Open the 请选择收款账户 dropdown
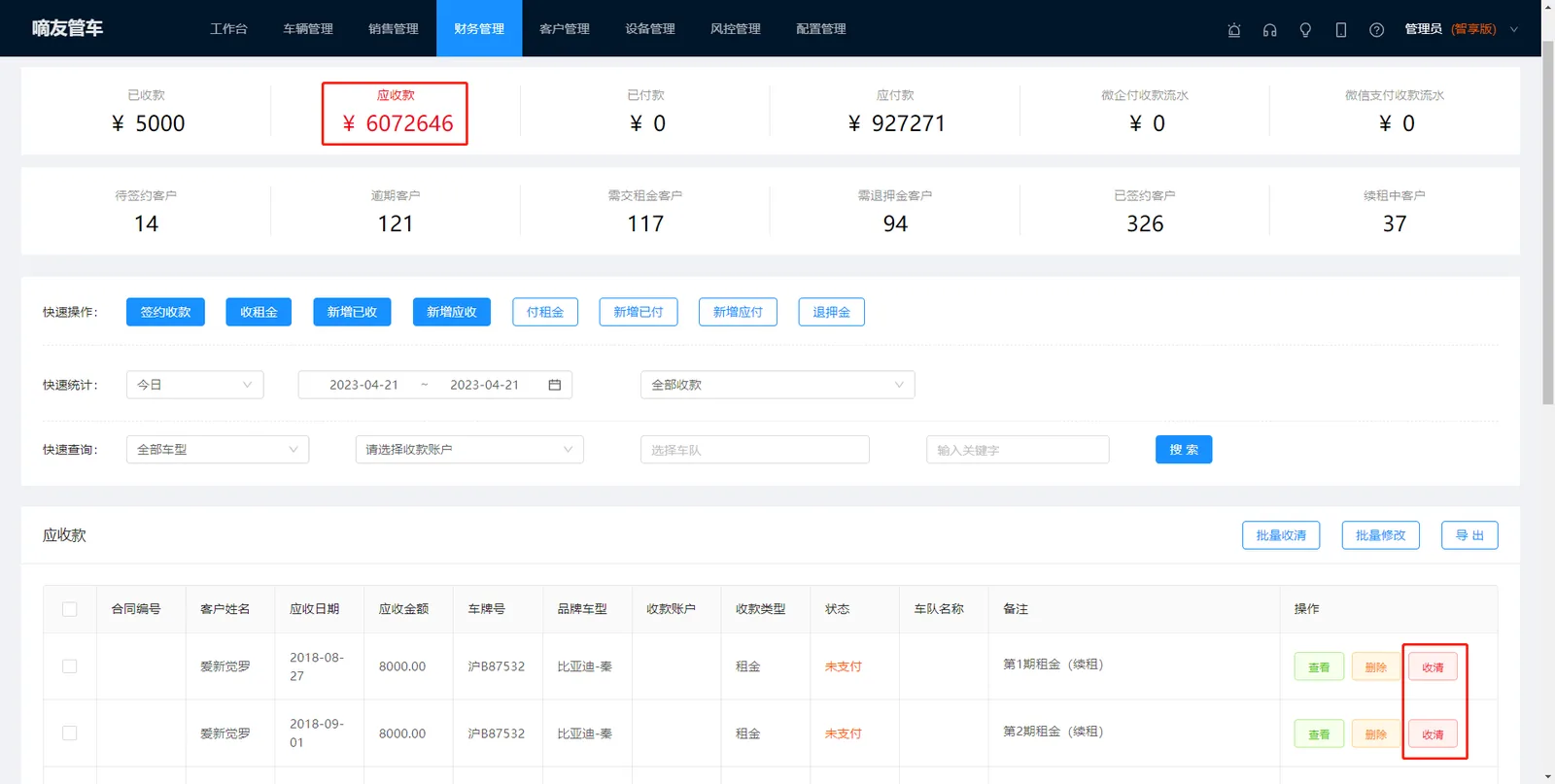Image resolution: width=1555 pixels, height=784 pixels. [x=469, y=450]
